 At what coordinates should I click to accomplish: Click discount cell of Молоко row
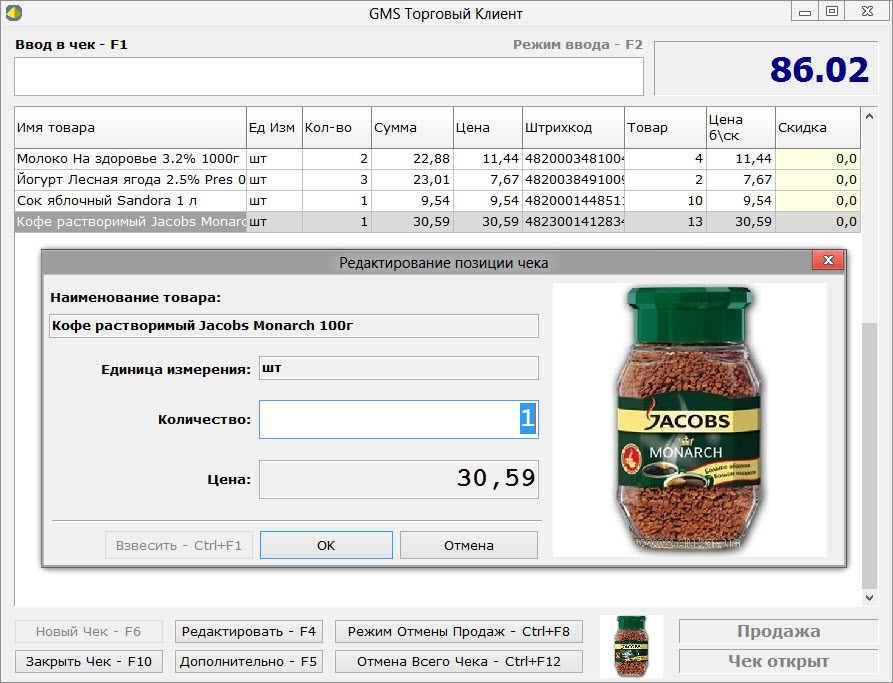(x=818, y=158)
